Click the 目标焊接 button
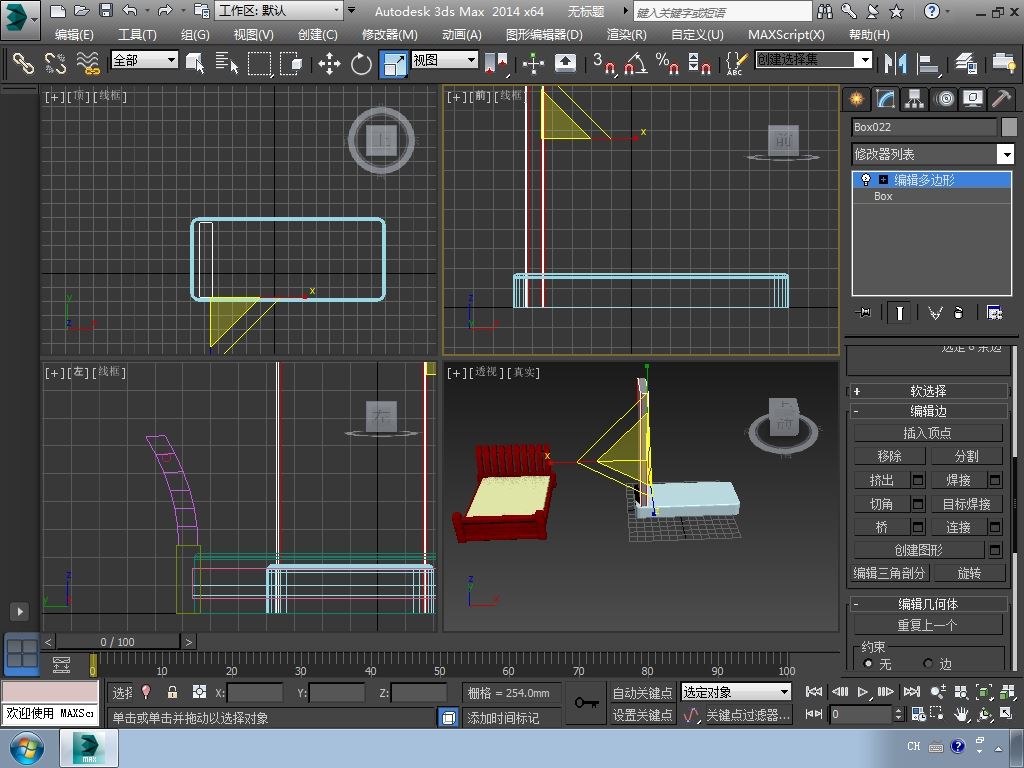 [x=966, y=504]
